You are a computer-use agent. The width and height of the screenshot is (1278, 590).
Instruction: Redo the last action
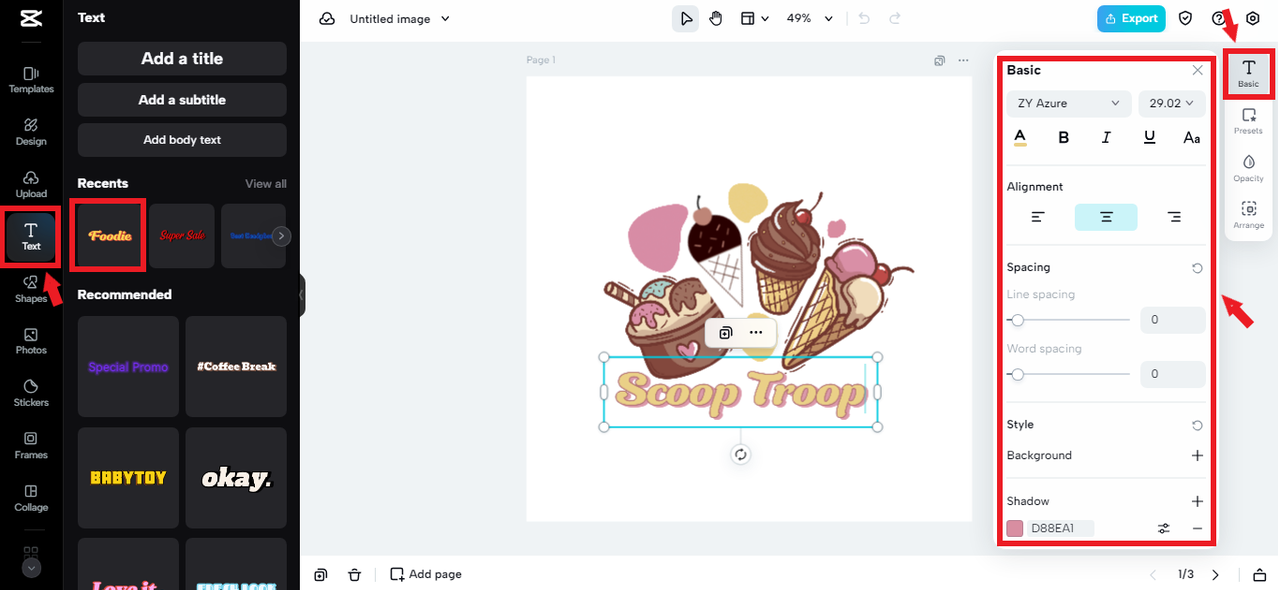pos(895,18)
